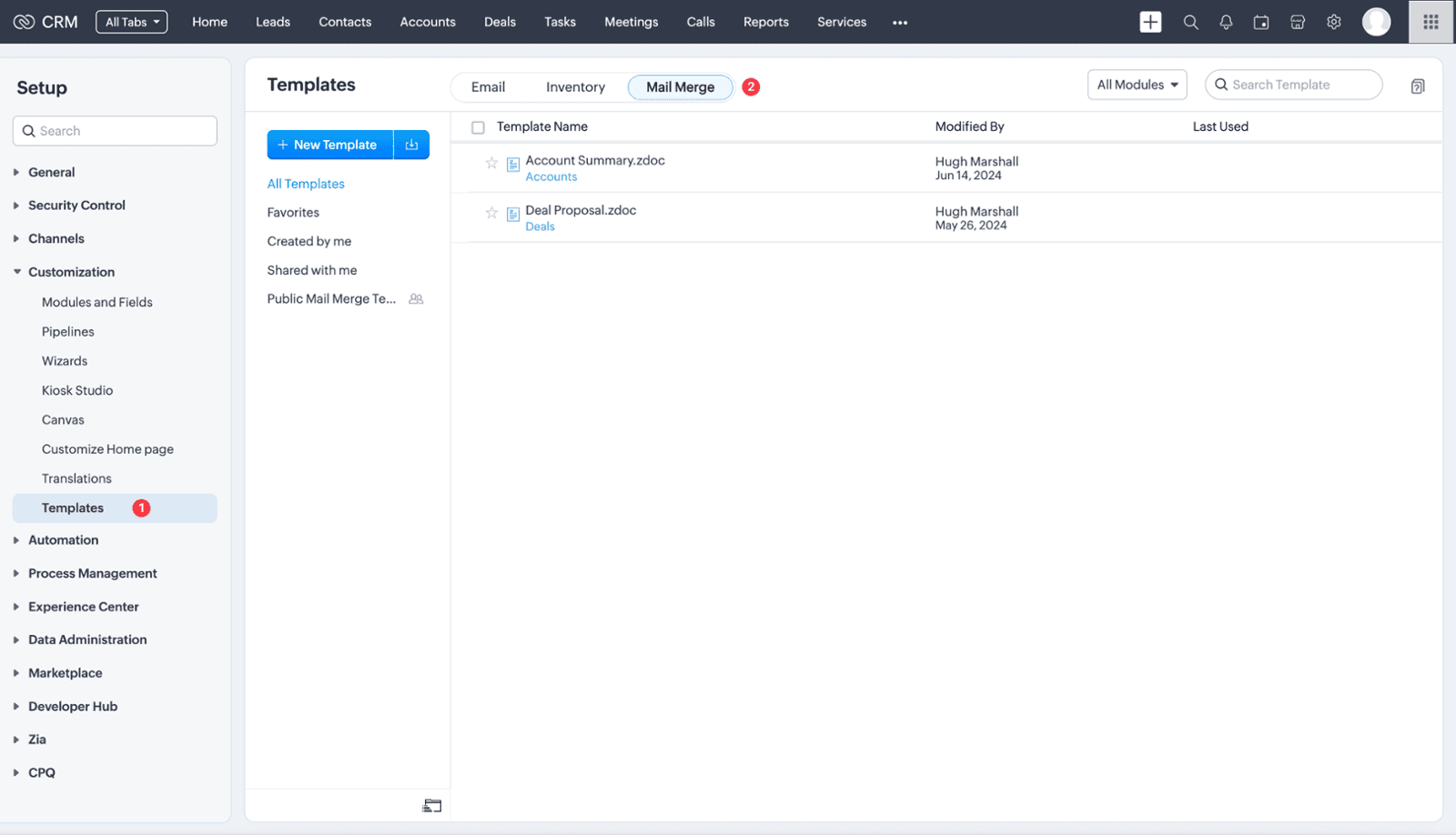Focus the Search Template field

click(x=1293, y=85)
